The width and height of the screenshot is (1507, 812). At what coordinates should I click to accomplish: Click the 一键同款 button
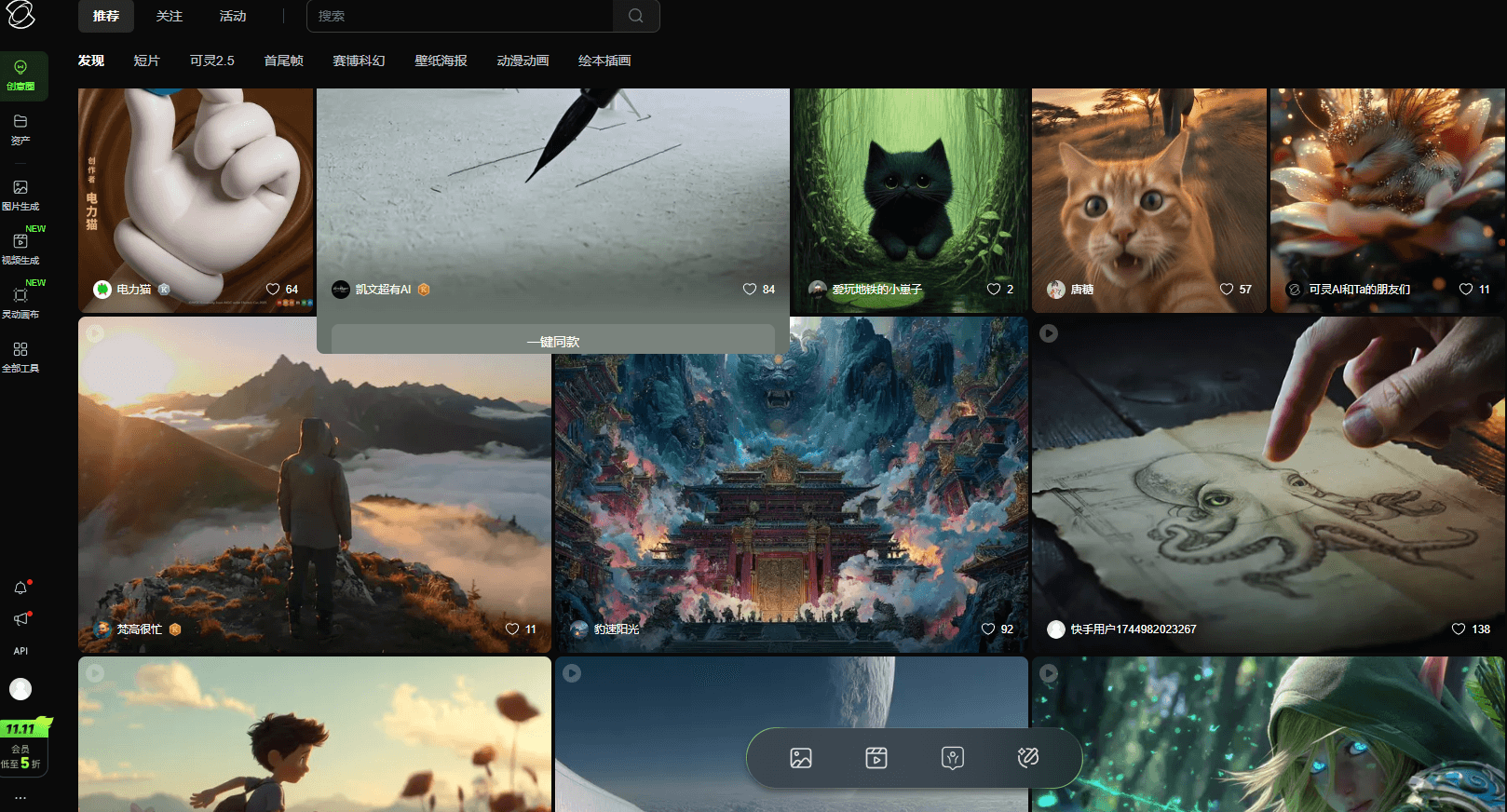[553, 342]
